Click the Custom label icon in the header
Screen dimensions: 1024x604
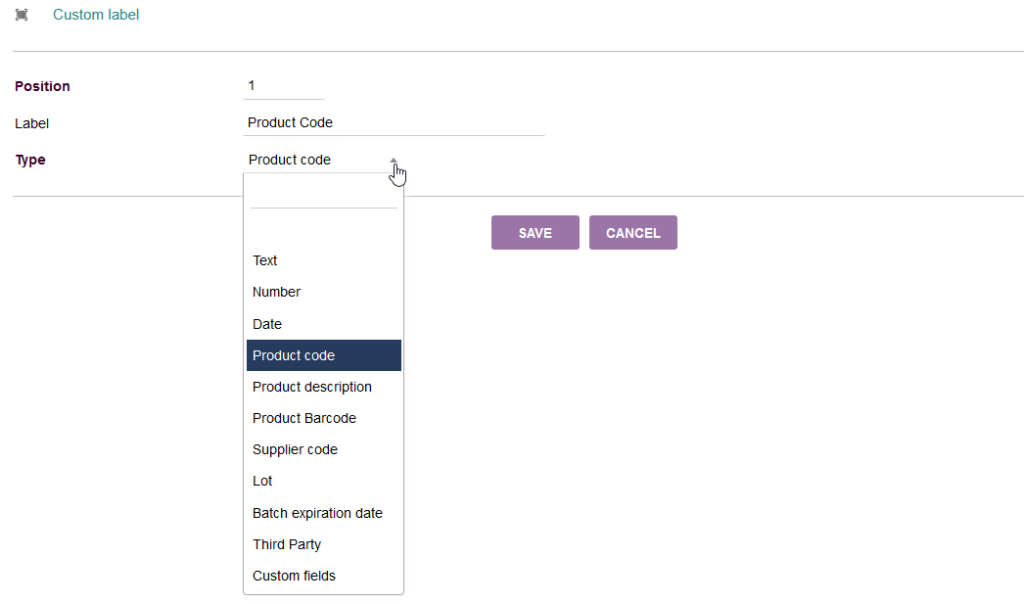click(22, 15)
